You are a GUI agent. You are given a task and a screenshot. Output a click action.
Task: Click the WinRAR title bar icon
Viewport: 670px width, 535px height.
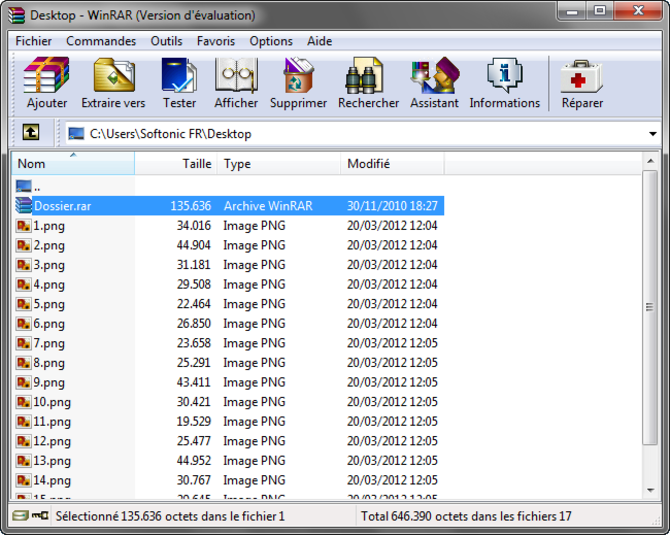click(17, 15)
